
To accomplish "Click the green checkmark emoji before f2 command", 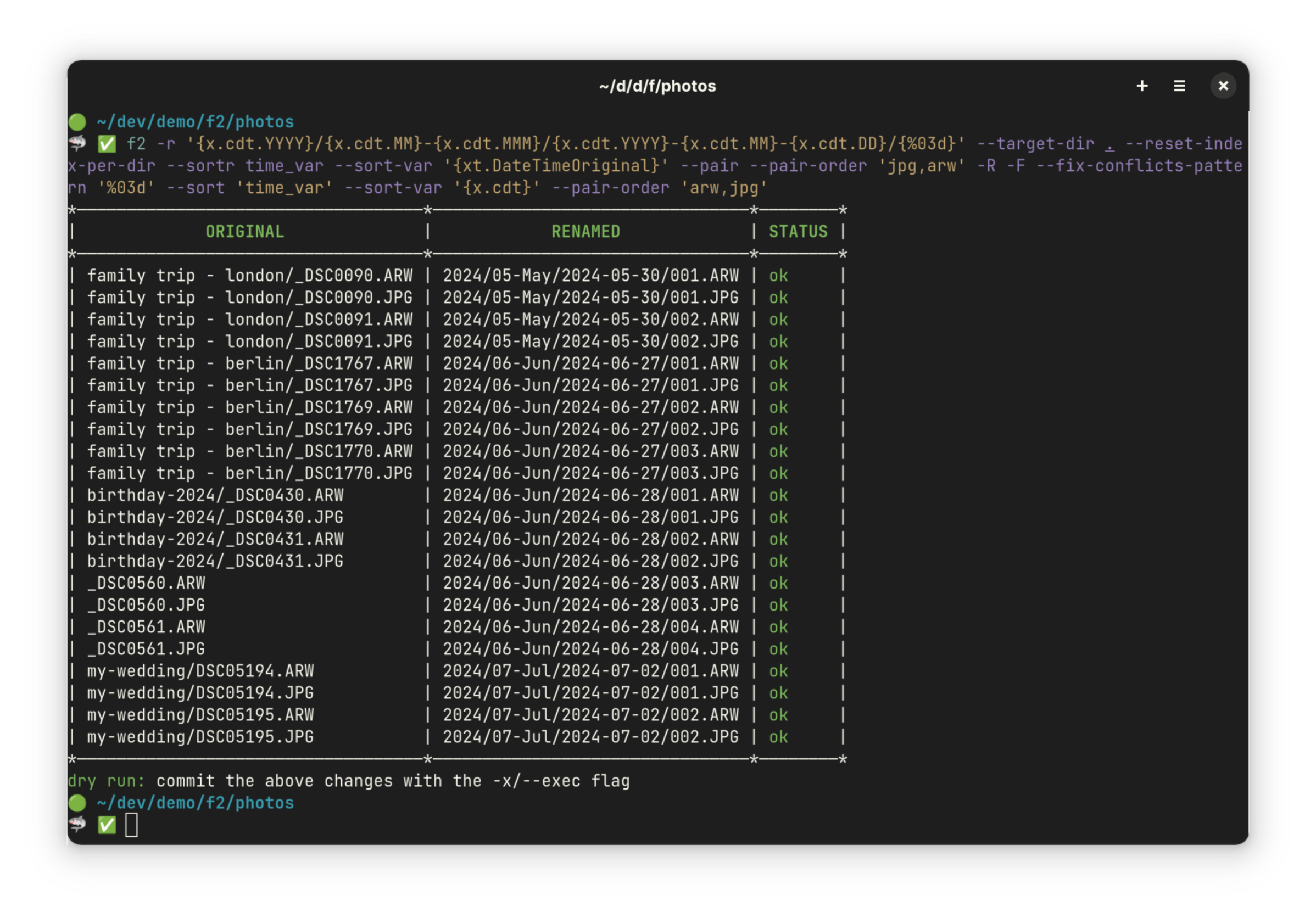I will click(x=107, y=144).
